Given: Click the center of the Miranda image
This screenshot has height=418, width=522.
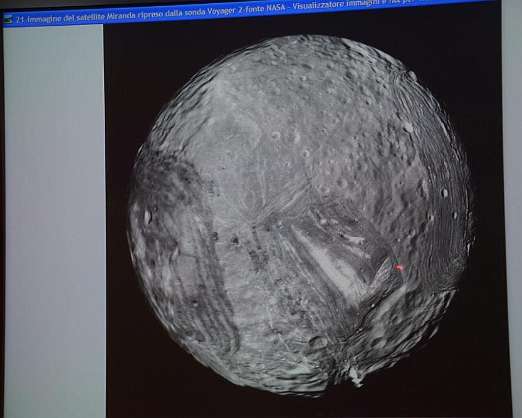Looking at the screenshot, I should (300, 215).
